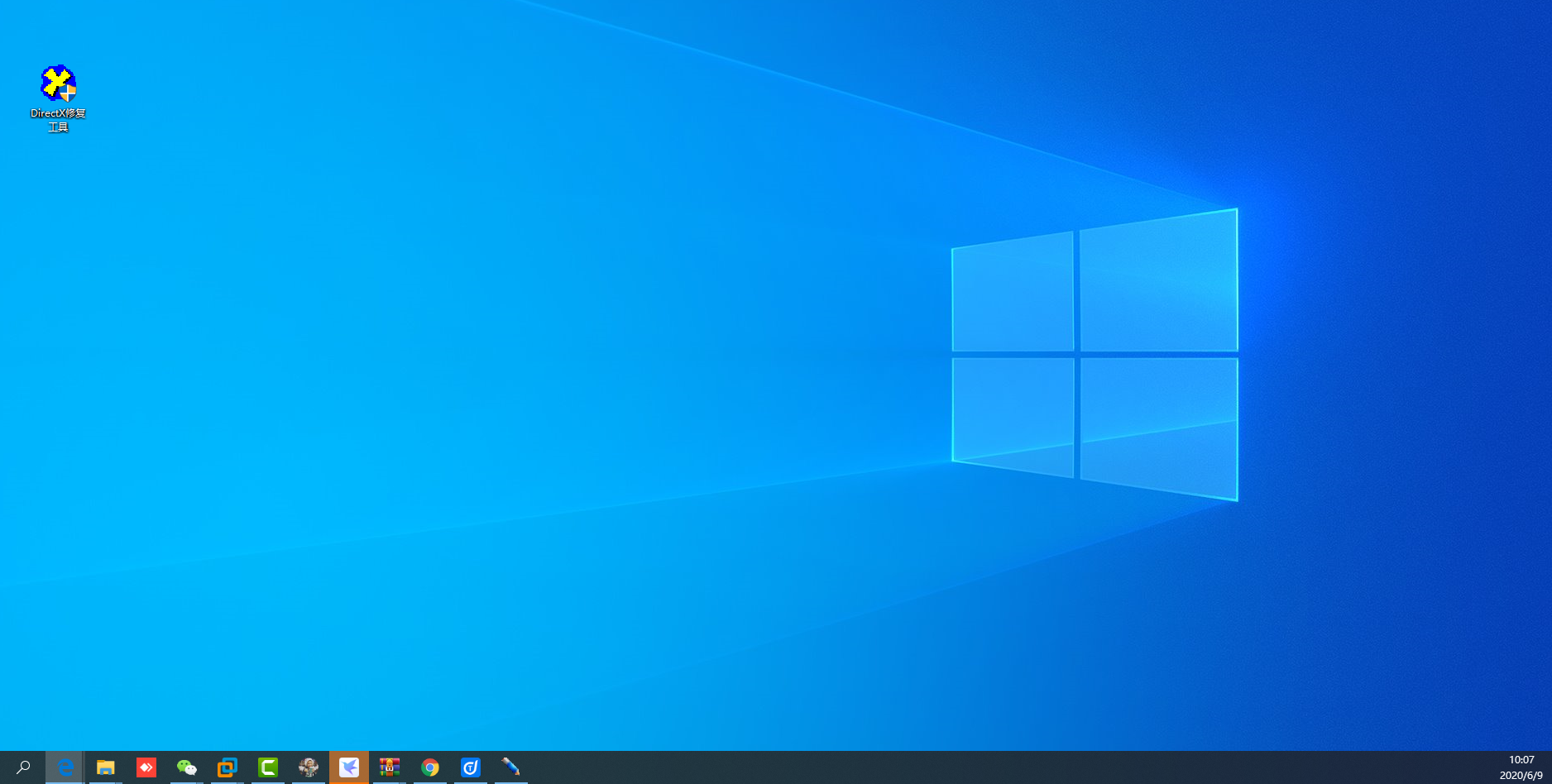The width and height of the screenshot is (1552, 784).
Task: Open WeChat from the taskbar
Action: click(186, 767)
